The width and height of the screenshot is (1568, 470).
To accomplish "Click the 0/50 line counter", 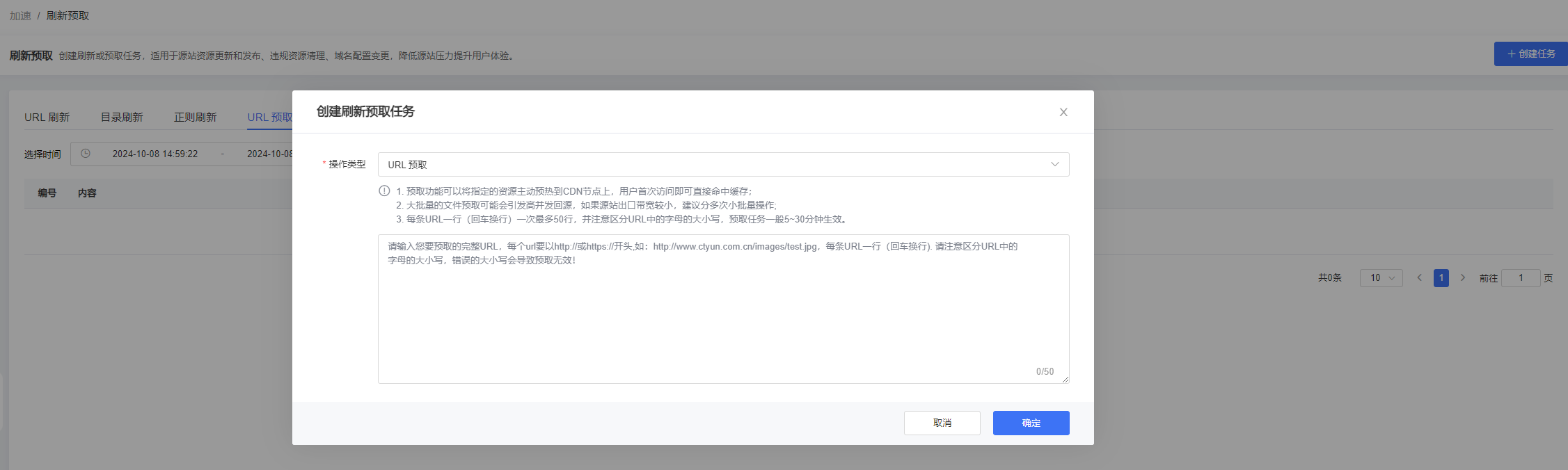I will tap(1045, 371).
